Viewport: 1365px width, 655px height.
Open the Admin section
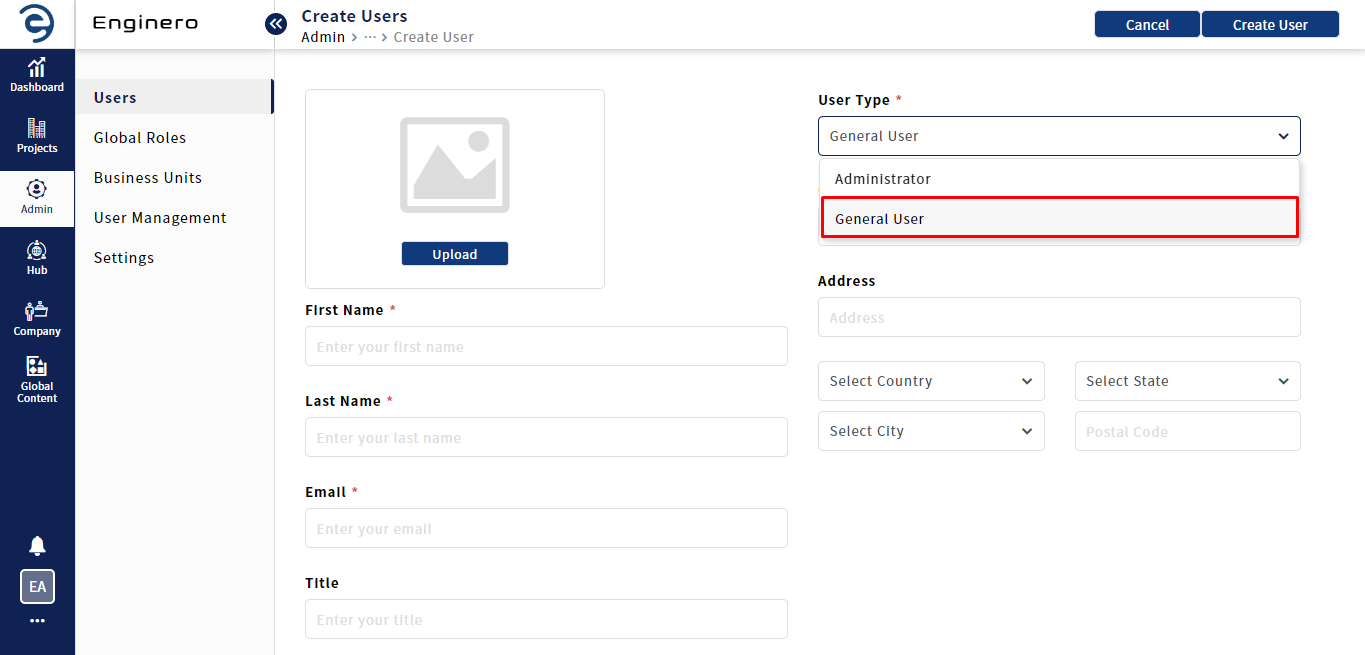37,197
